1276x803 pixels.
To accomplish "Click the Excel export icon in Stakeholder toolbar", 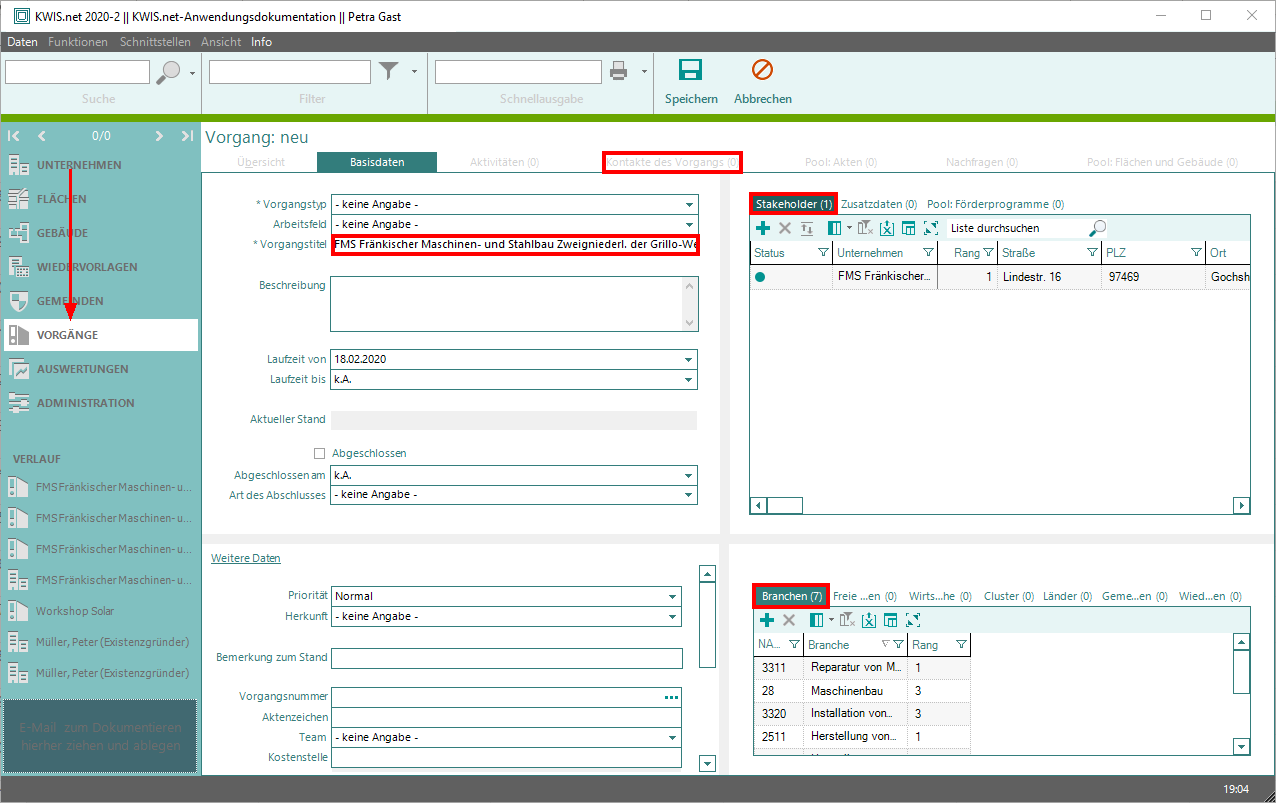I will click(x=886, y=228).
